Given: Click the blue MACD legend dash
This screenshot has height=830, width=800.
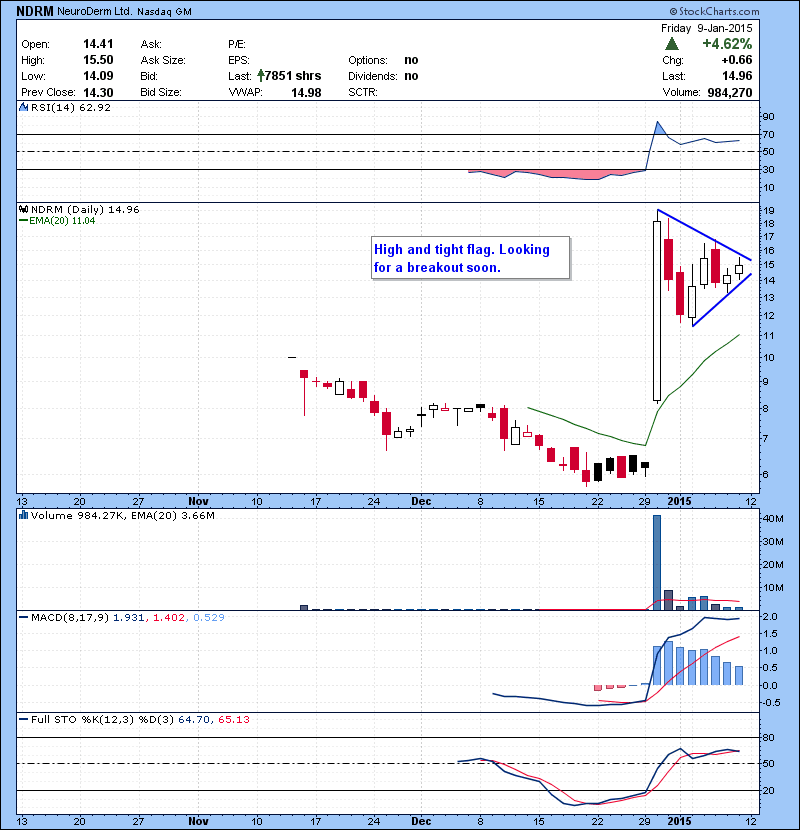Looking at the screenshot, I should pos(23,617).
